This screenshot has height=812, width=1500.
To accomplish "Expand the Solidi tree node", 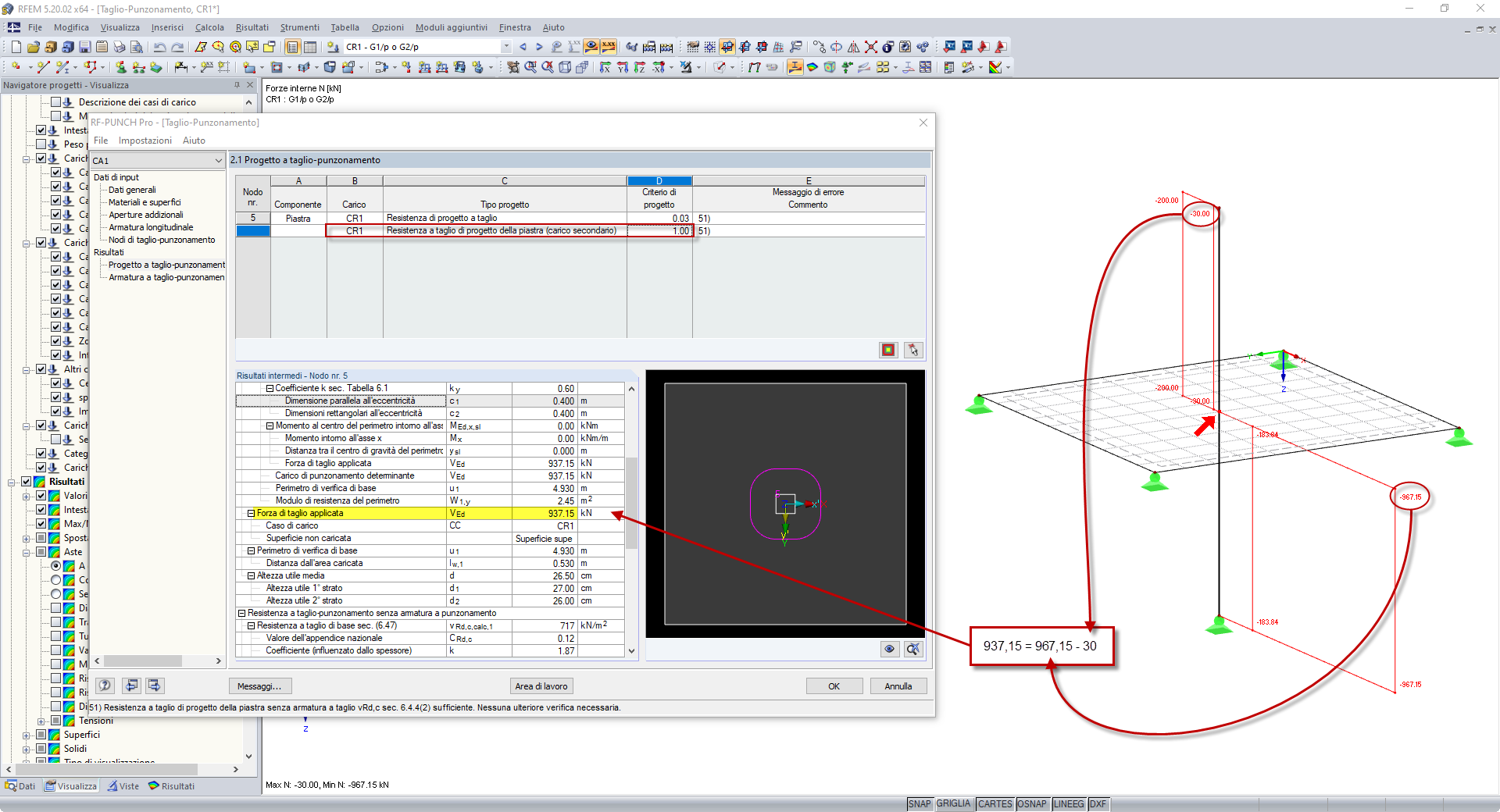I will click(27, 749).
